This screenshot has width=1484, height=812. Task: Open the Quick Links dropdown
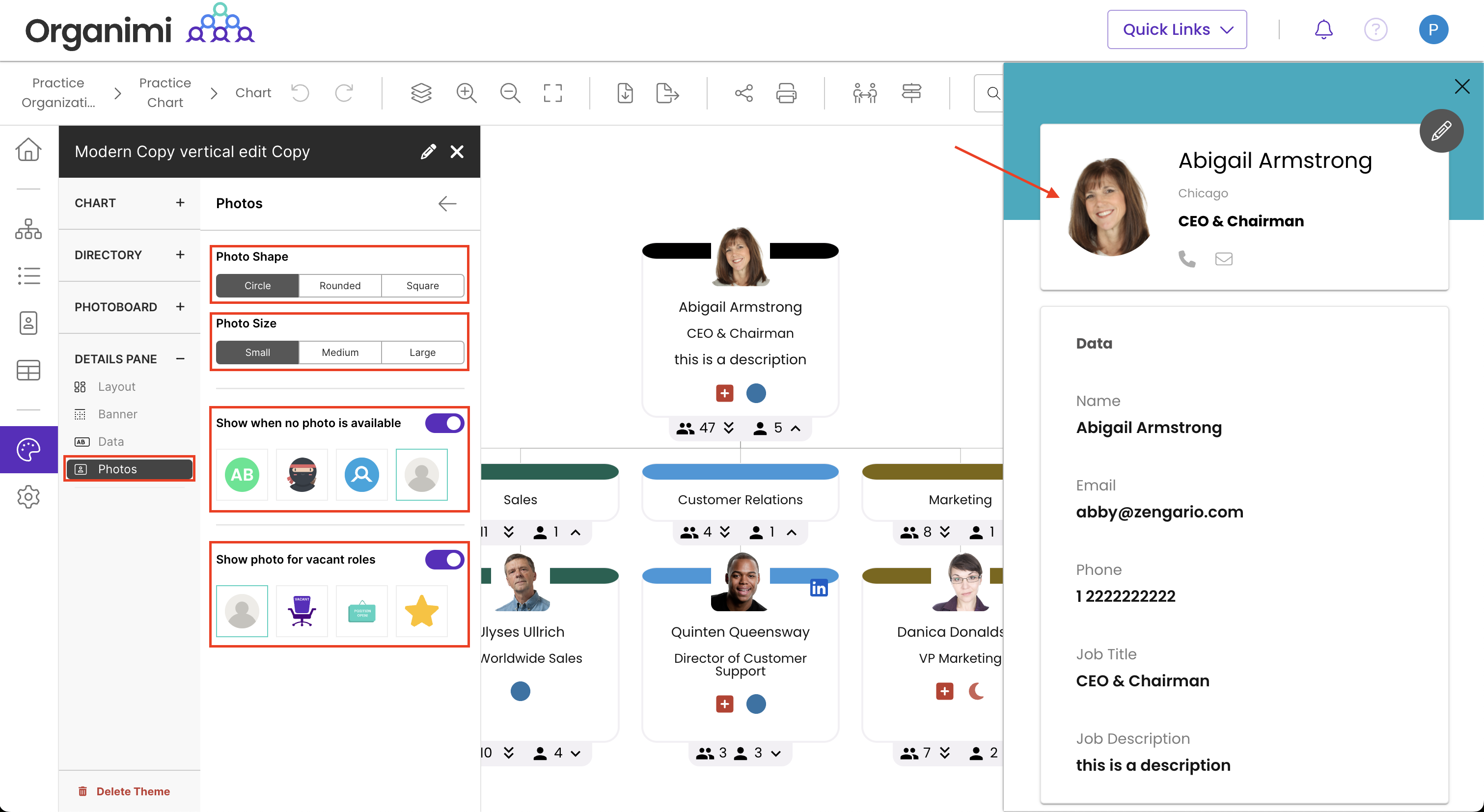point(1177,29)
